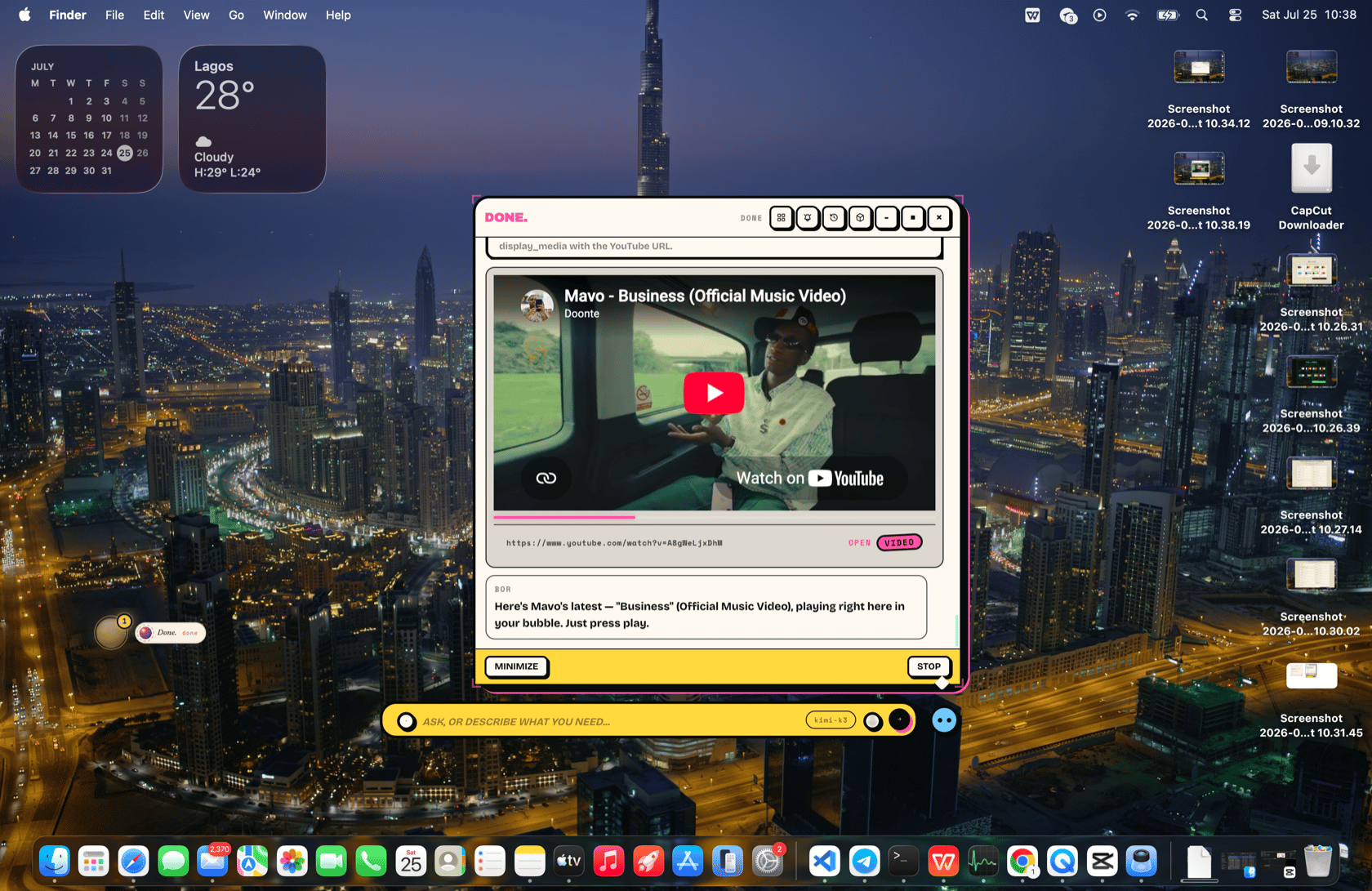
Task: Click the round bubble with badge 1
Action: pos(111,632)
